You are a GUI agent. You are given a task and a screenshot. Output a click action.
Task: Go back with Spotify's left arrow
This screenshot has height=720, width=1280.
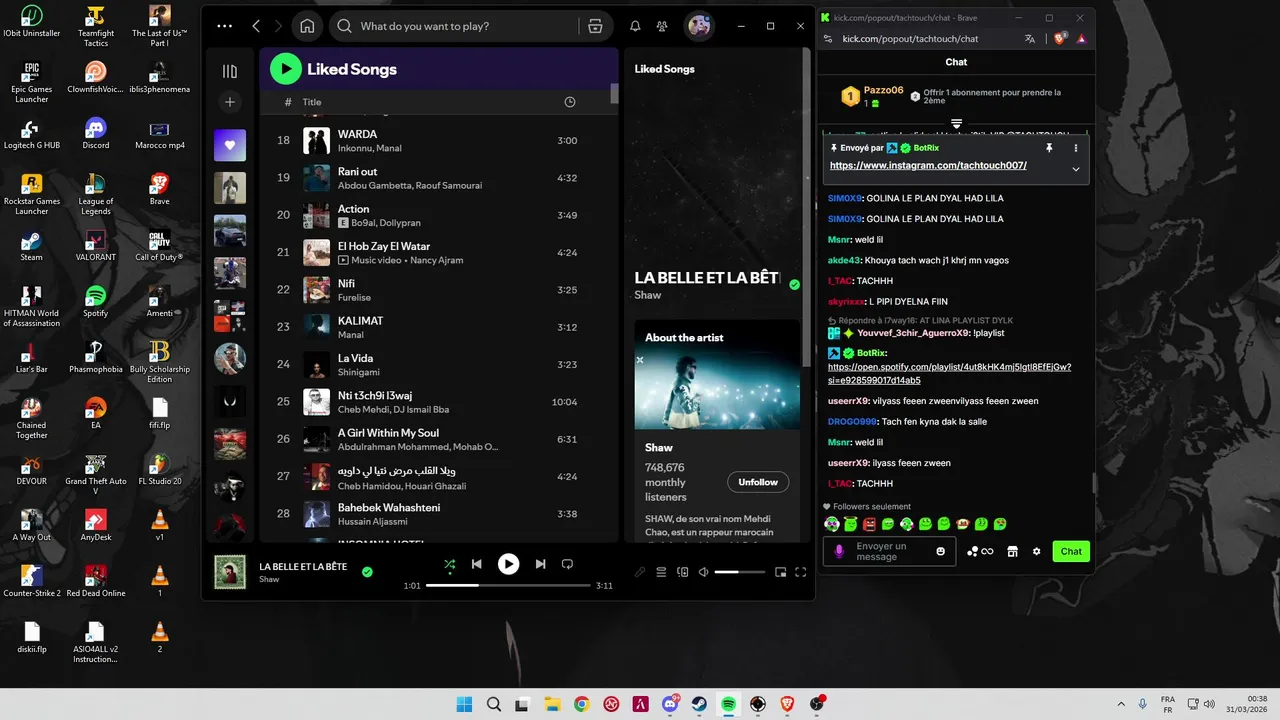(x=256, y=26)
